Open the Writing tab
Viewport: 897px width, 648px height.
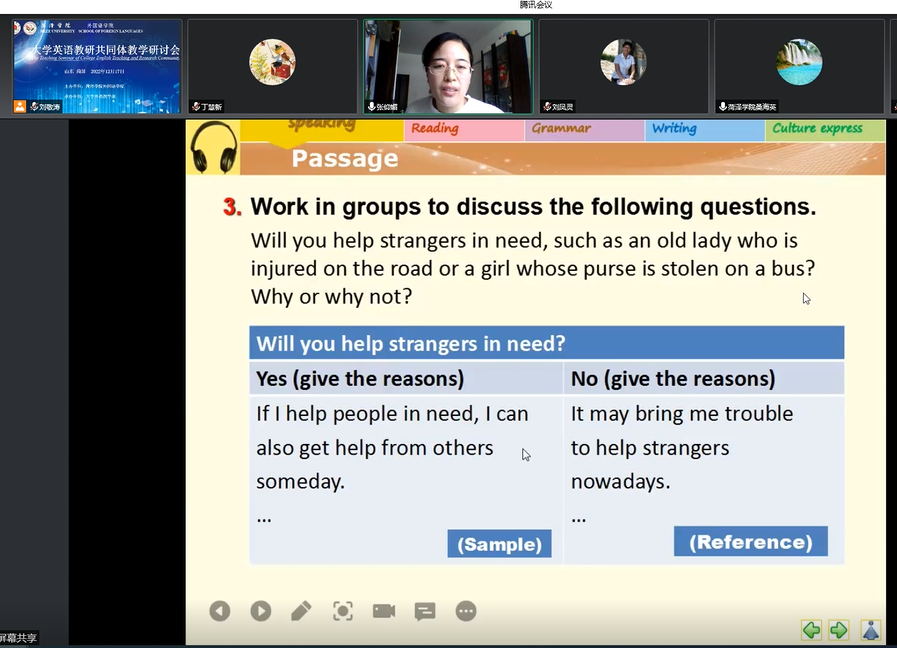pos(674,129)
